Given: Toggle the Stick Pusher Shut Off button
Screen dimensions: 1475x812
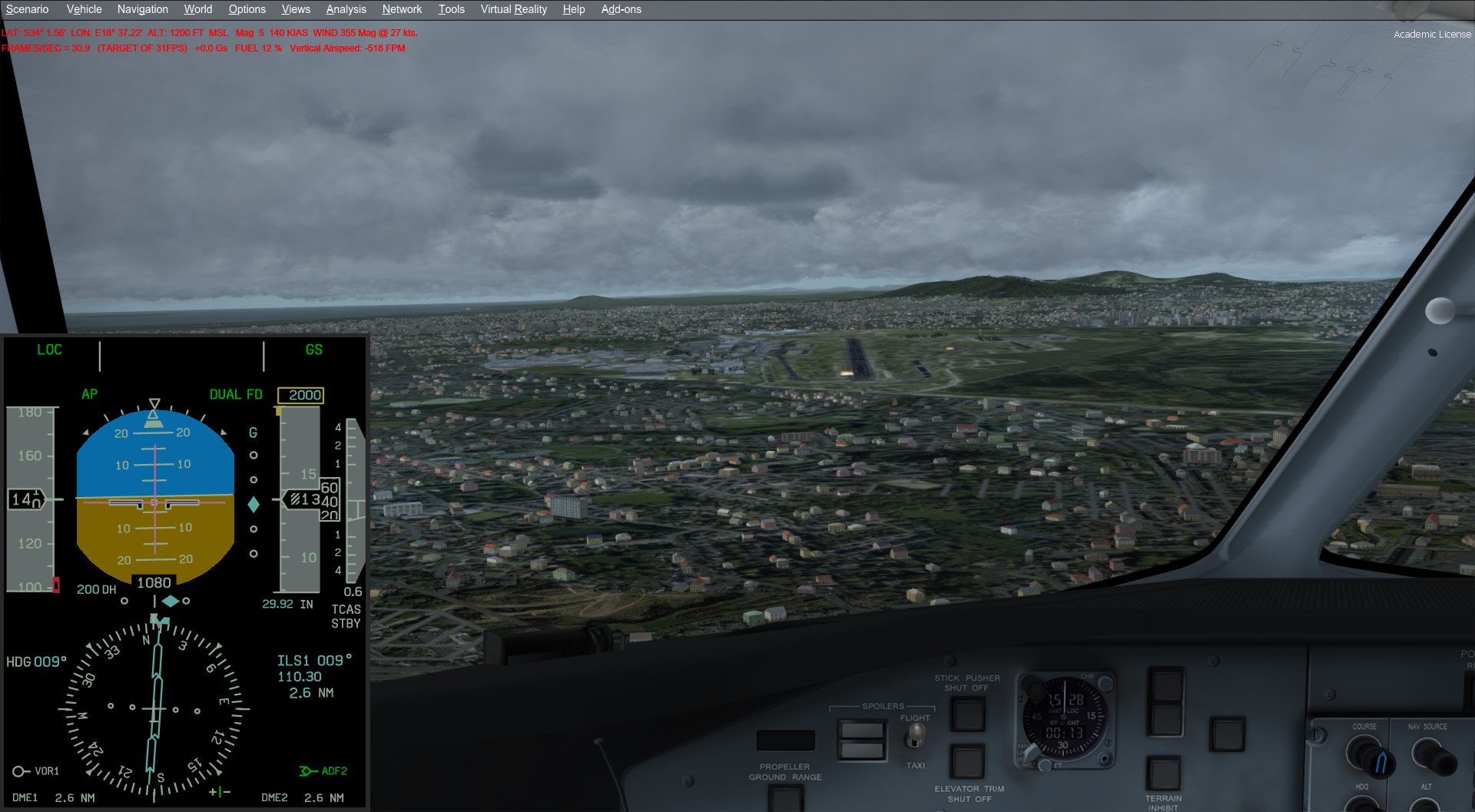Looking at the screenshot, I should point(968,714).
